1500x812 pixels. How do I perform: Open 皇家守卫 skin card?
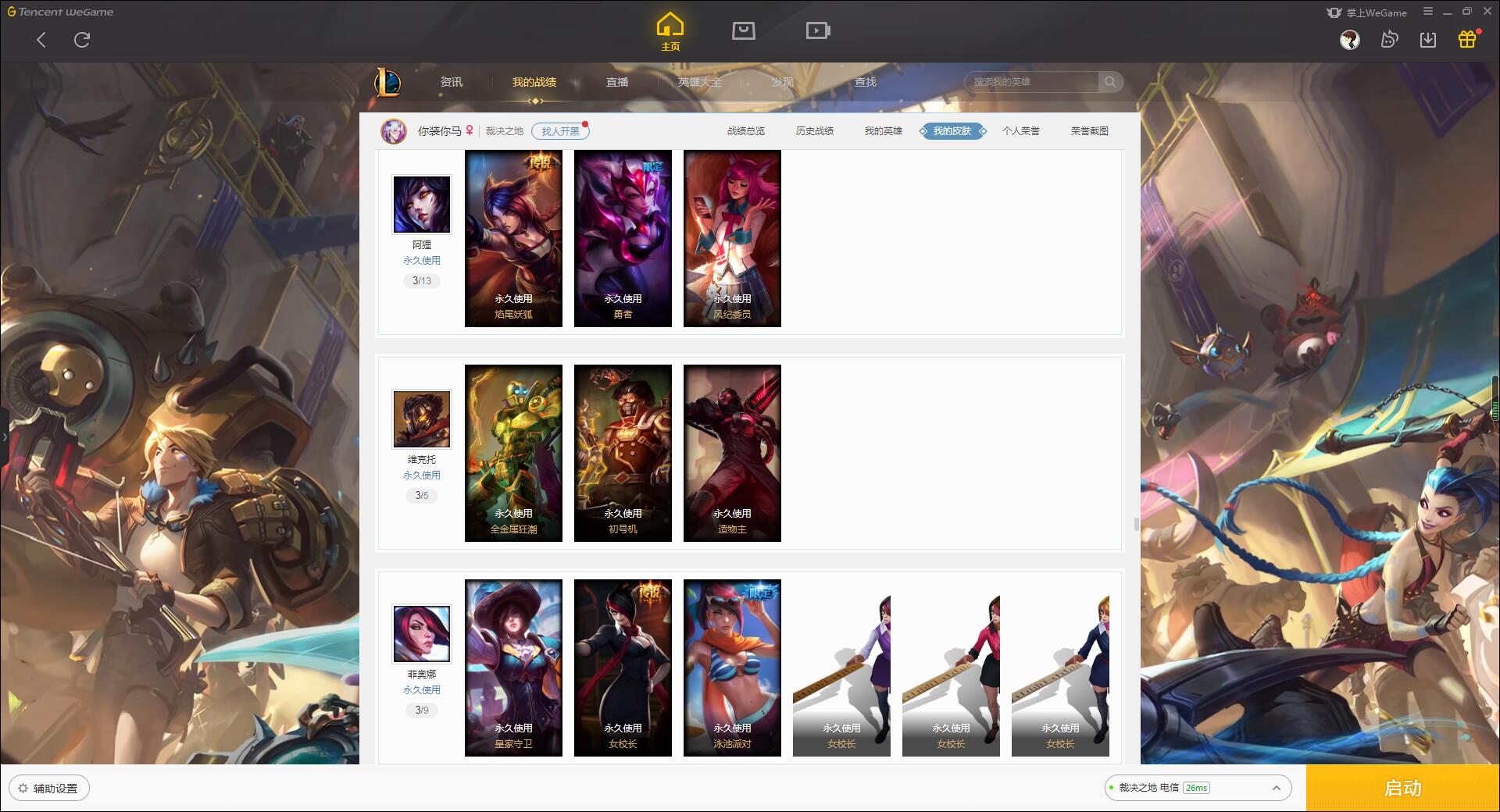point(513,668)
